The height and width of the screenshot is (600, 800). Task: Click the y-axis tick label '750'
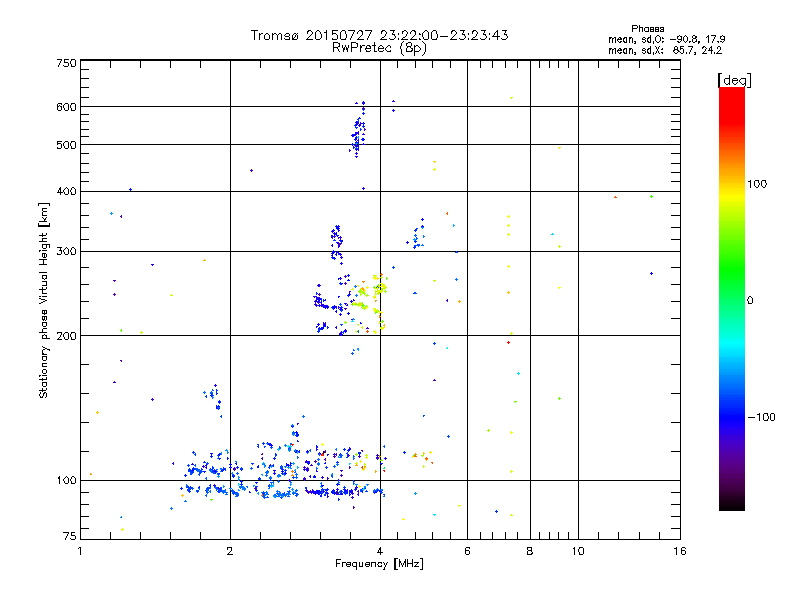(66, 63)
